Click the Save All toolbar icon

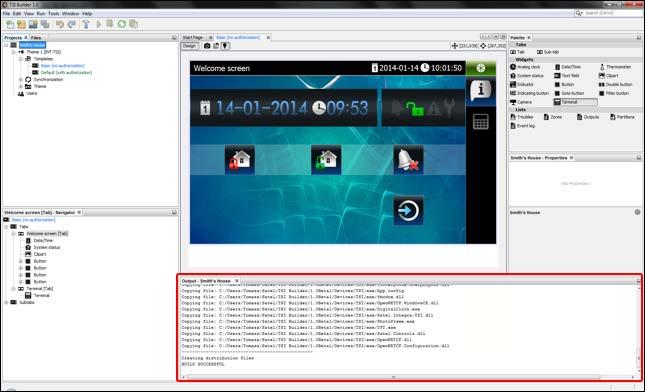click(44, 24)
